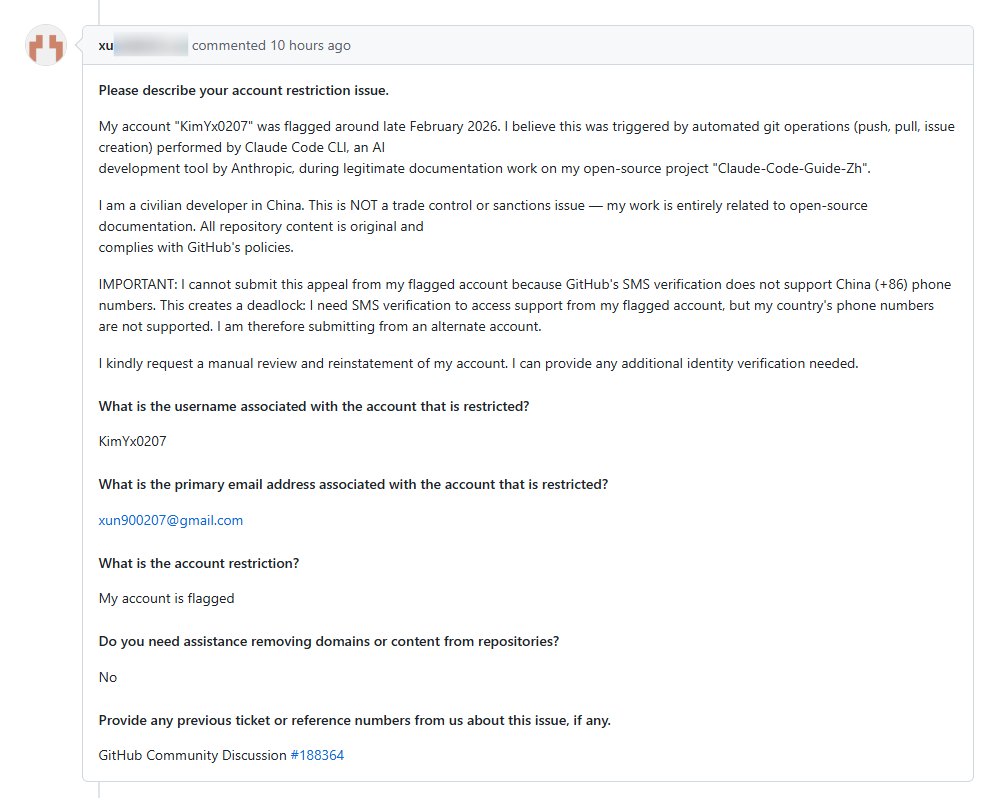Select "What is the account restriction?" heading
The height and width of the screenshot is (798, 995).
click(199, 563)
